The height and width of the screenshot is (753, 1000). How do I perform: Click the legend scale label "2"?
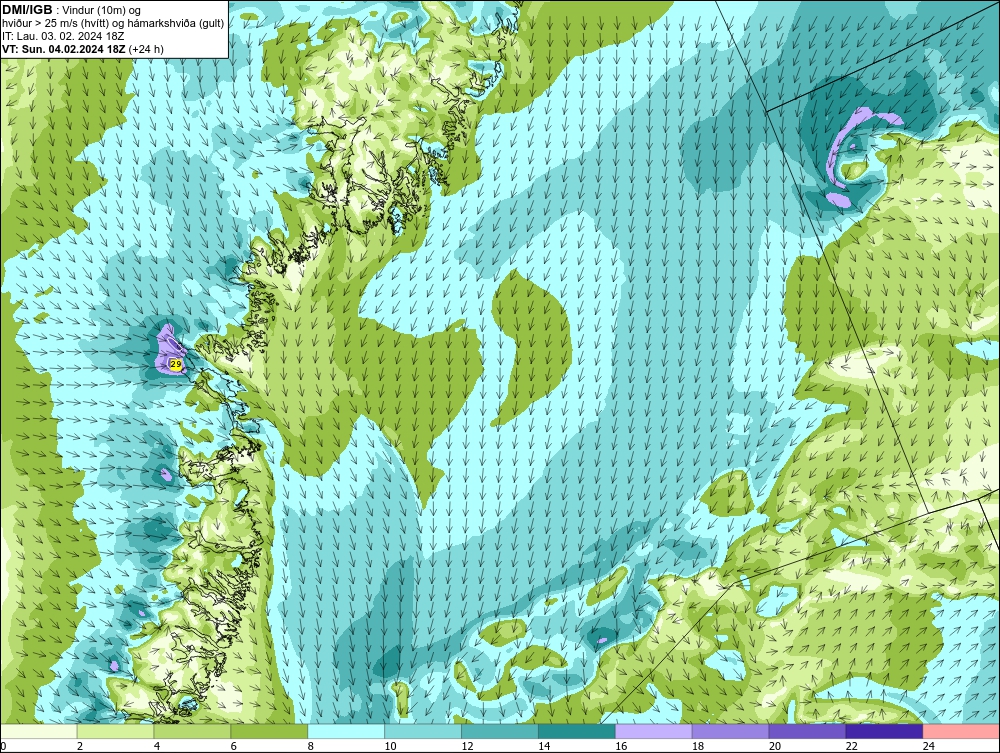click(80, 746)
